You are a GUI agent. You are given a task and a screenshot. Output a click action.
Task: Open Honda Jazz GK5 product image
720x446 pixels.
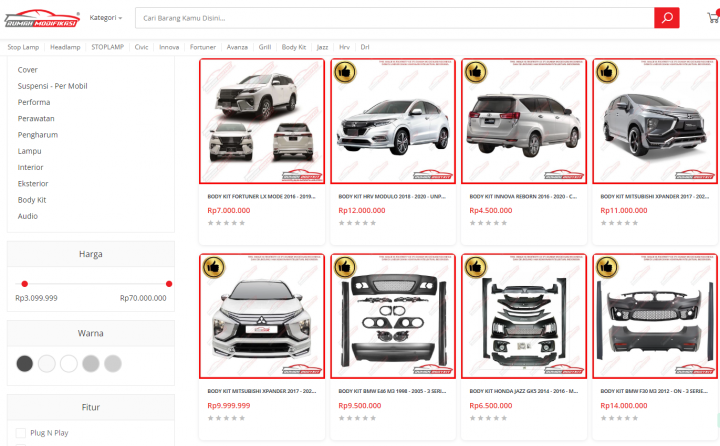[x=524, y=316]
